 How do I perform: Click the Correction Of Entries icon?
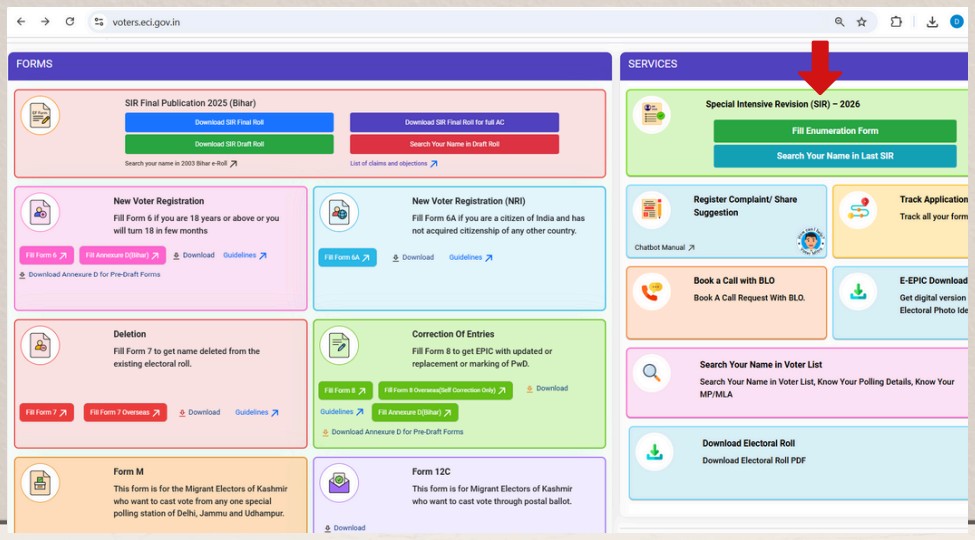click(x=339, y=346)
